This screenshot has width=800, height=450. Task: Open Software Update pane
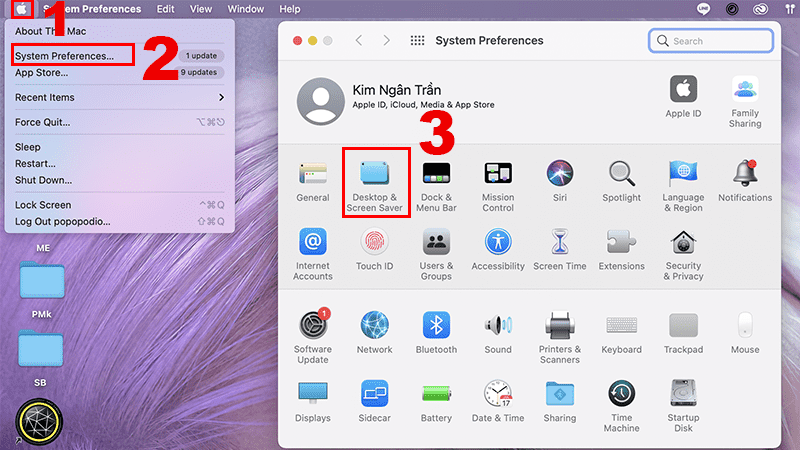[313, 337]
